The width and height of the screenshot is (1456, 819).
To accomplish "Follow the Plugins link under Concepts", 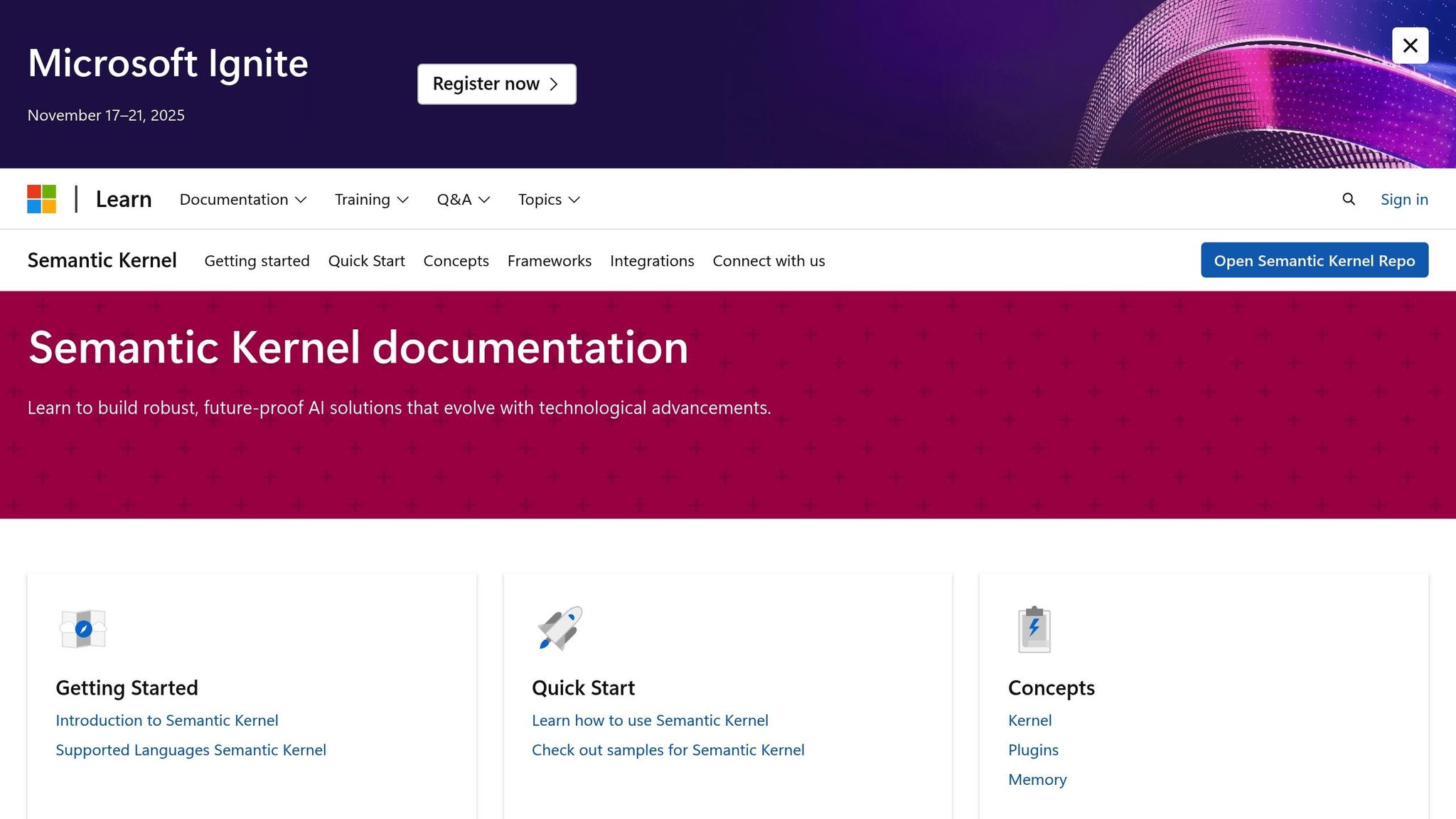I will 1033,750.
